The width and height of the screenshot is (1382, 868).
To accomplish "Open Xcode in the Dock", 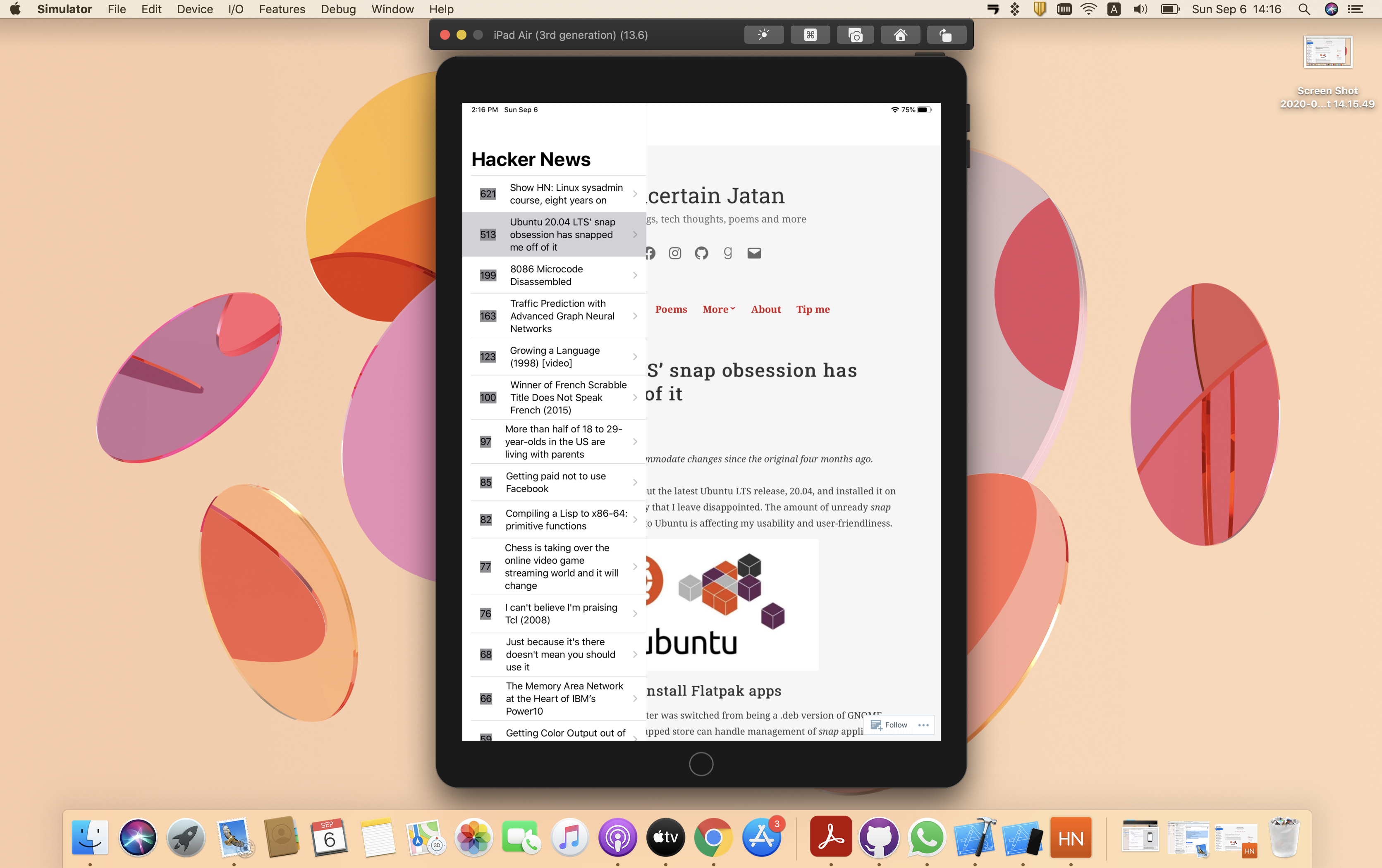I will 975,838.
